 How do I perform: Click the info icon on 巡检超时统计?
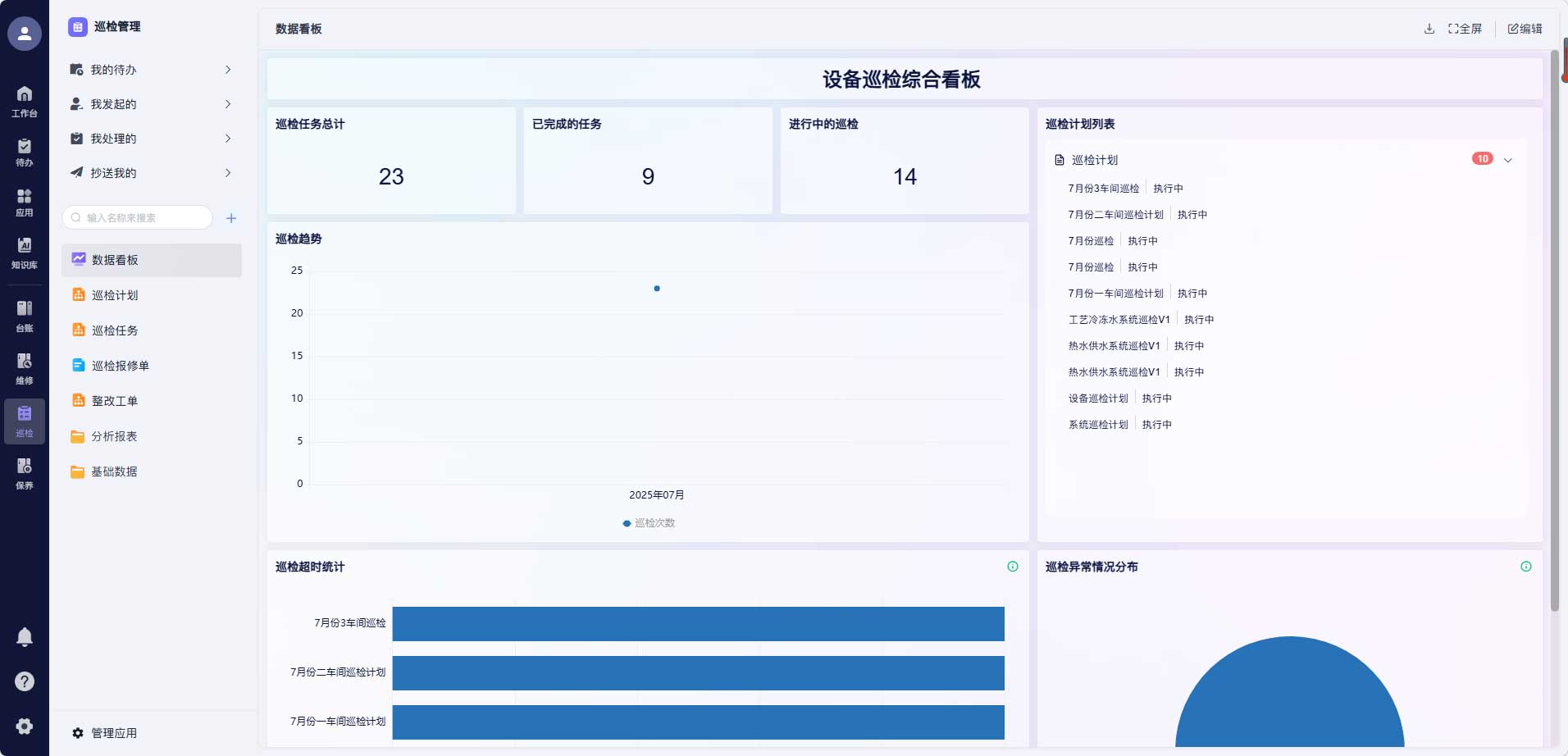pos(1012,565)
